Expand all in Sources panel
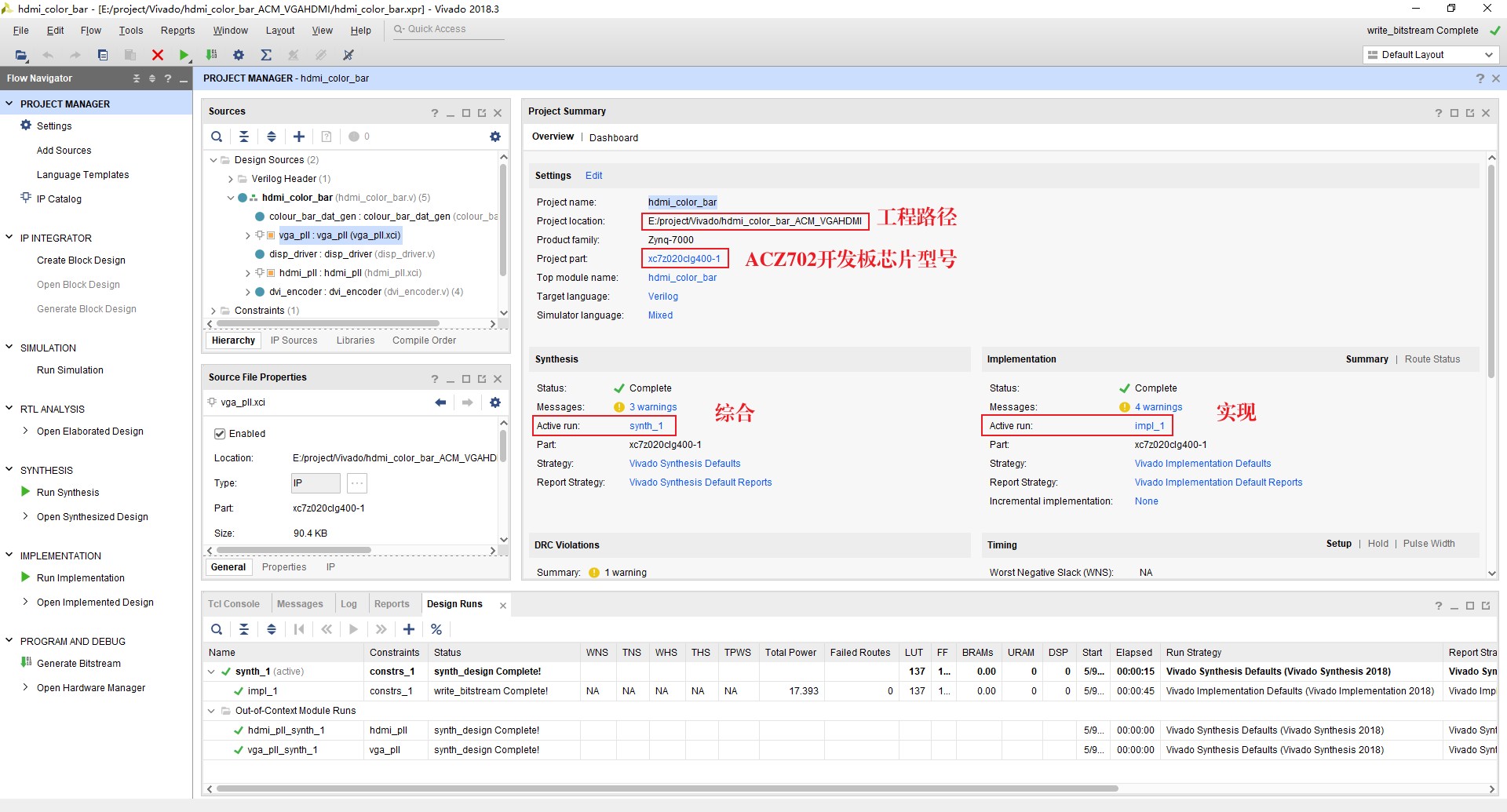 point(272,137)
